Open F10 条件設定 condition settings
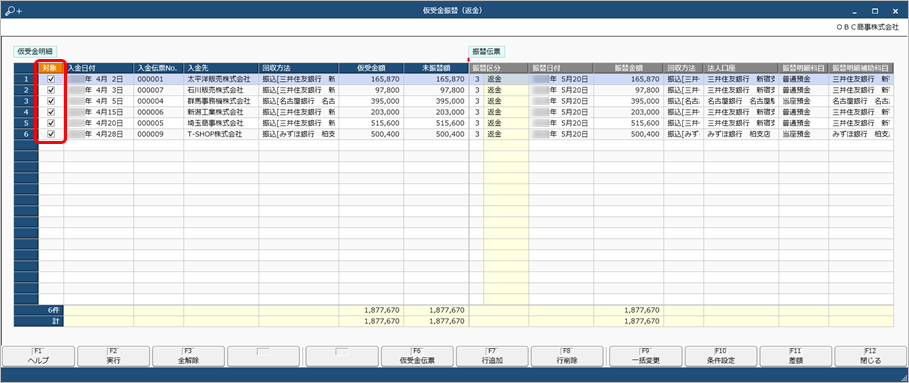 click(721, 356)
